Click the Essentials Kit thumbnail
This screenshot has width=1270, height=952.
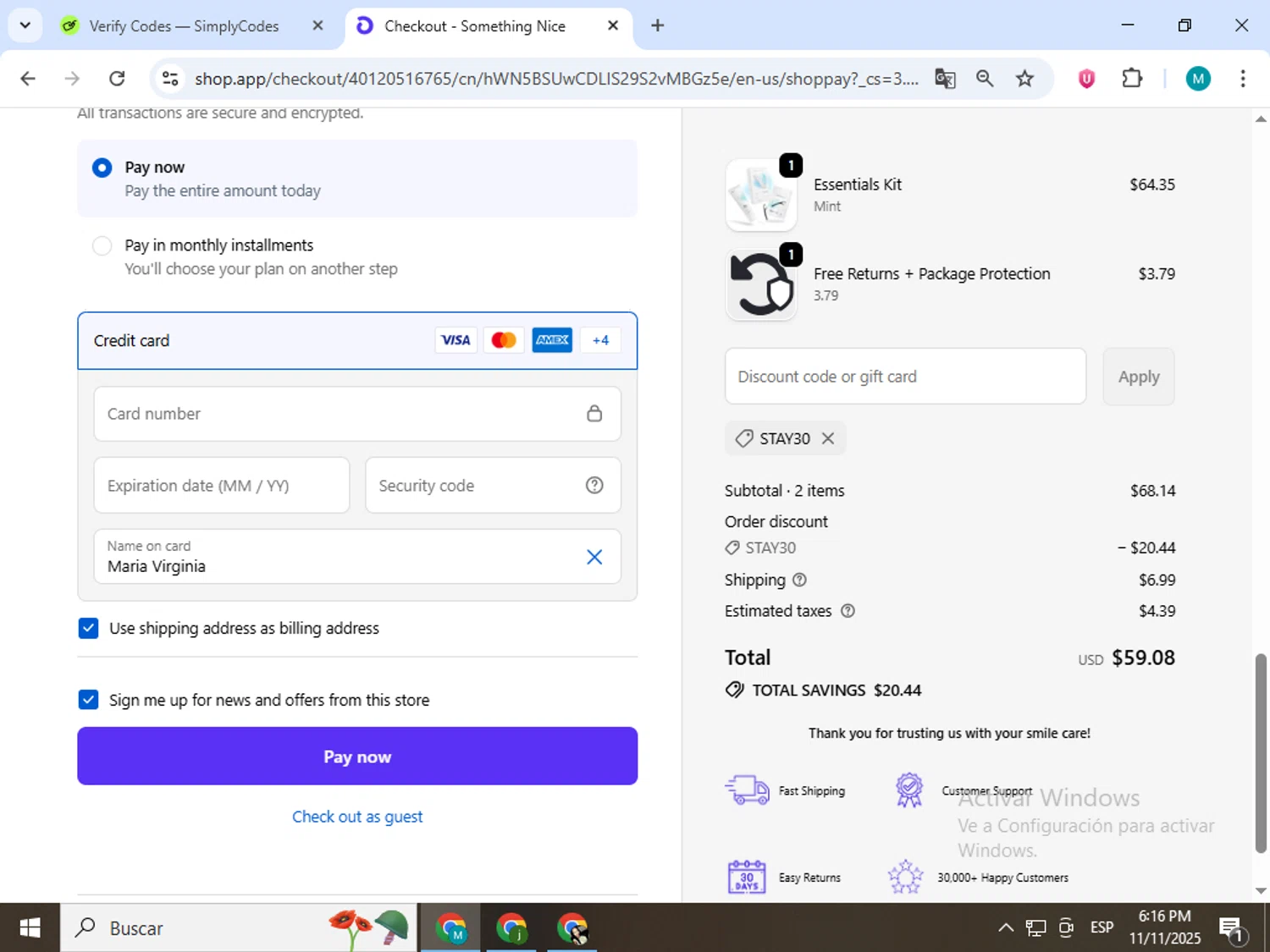(761, 195)
